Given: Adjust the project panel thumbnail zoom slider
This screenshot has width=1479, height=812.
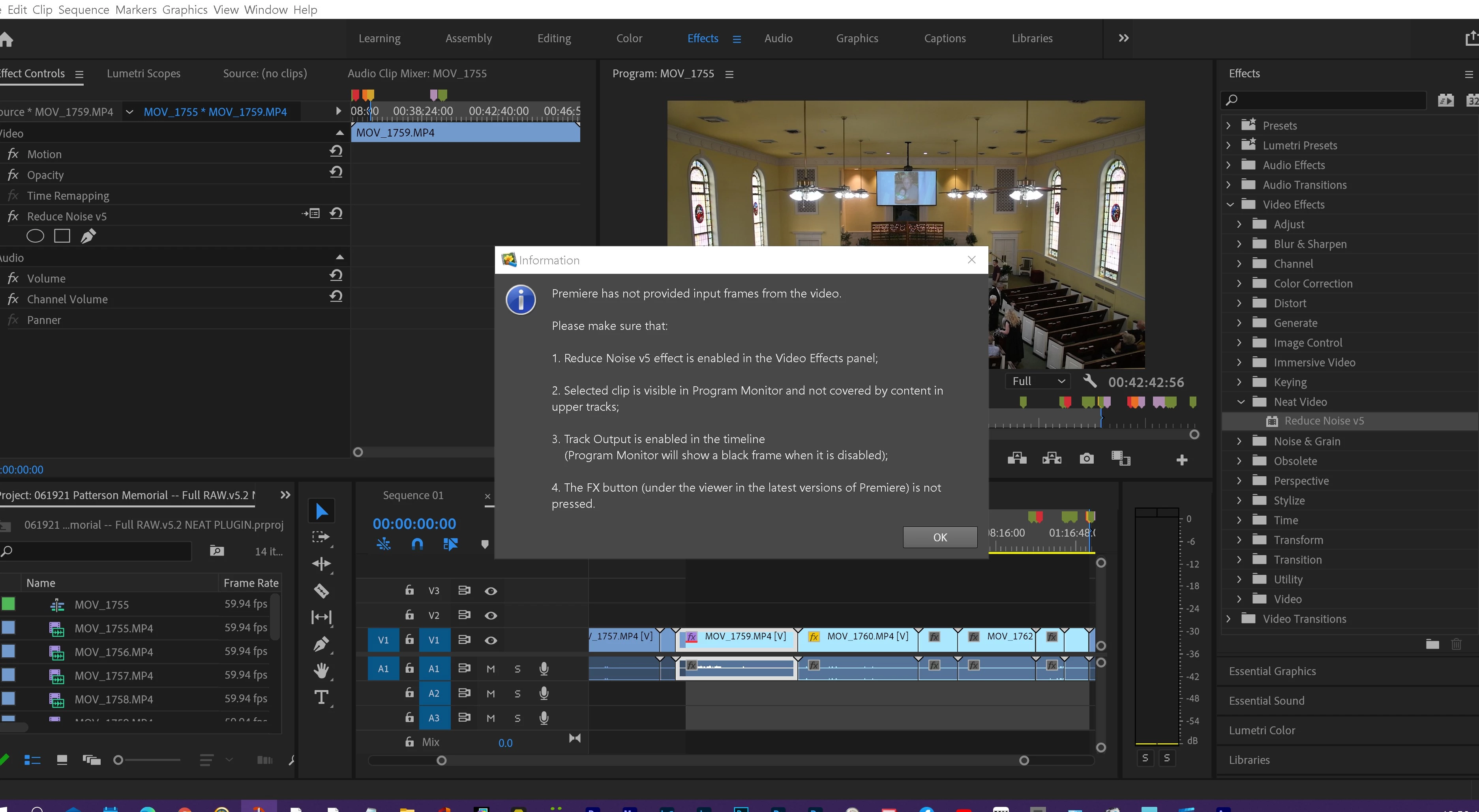Looking at the screenshot, I should [118, 760].
